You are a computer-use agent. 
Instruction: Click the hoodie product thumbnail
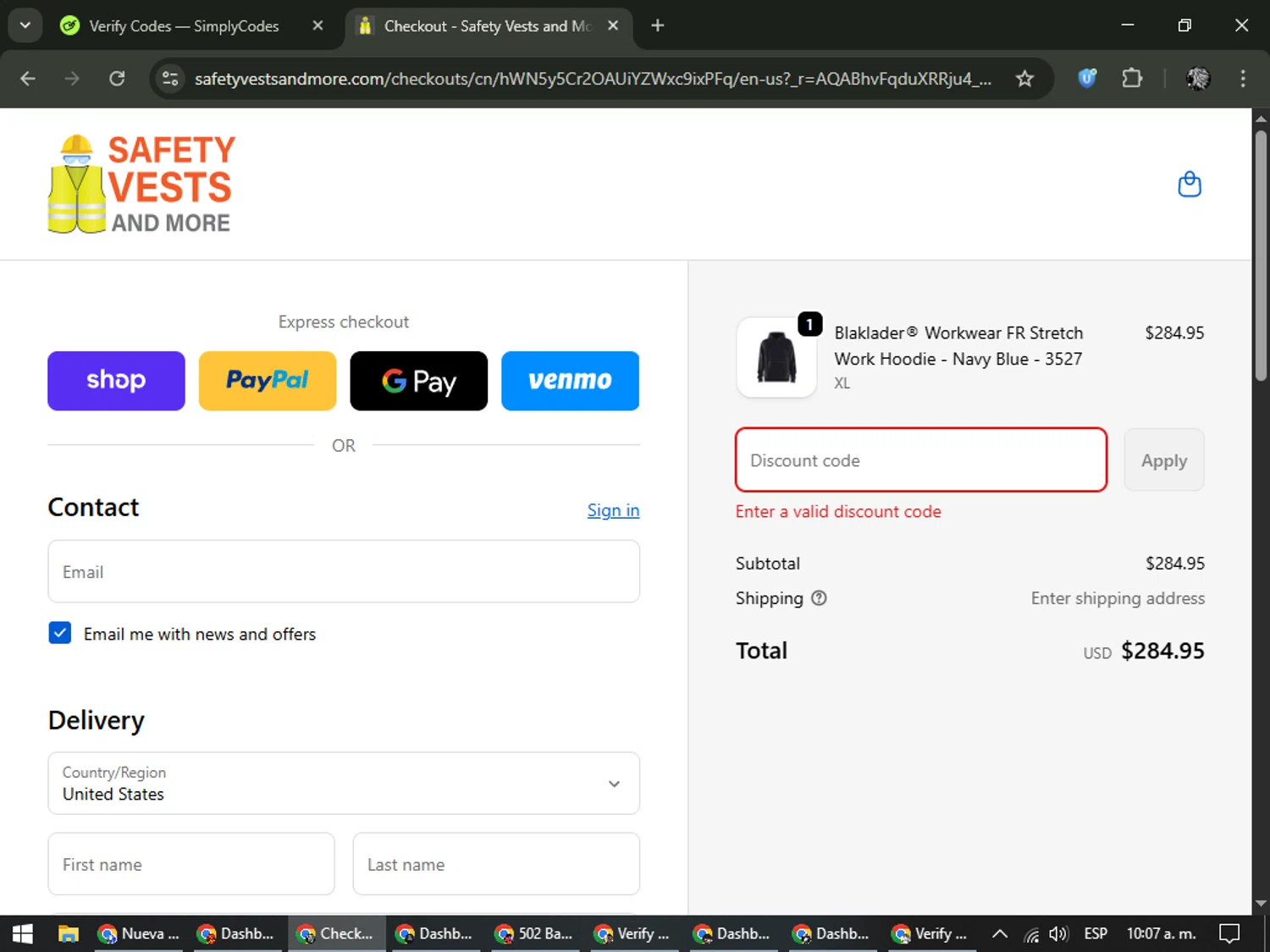point(776,357)
